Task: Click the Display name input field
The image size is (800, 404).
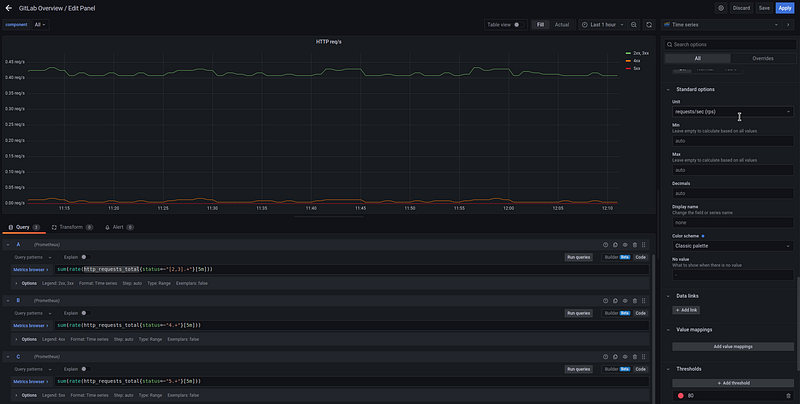Action: [x=733, y=223]
